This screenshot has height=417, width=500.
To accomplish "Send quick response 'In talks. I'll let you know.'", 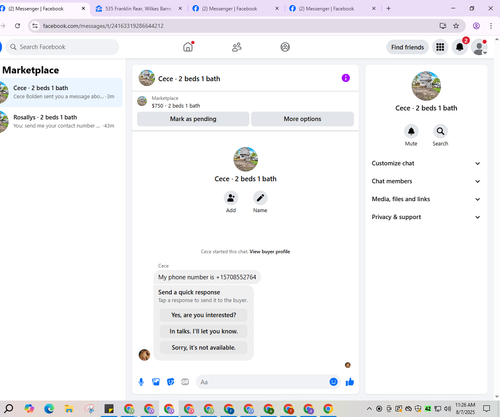I will (204, 331).
